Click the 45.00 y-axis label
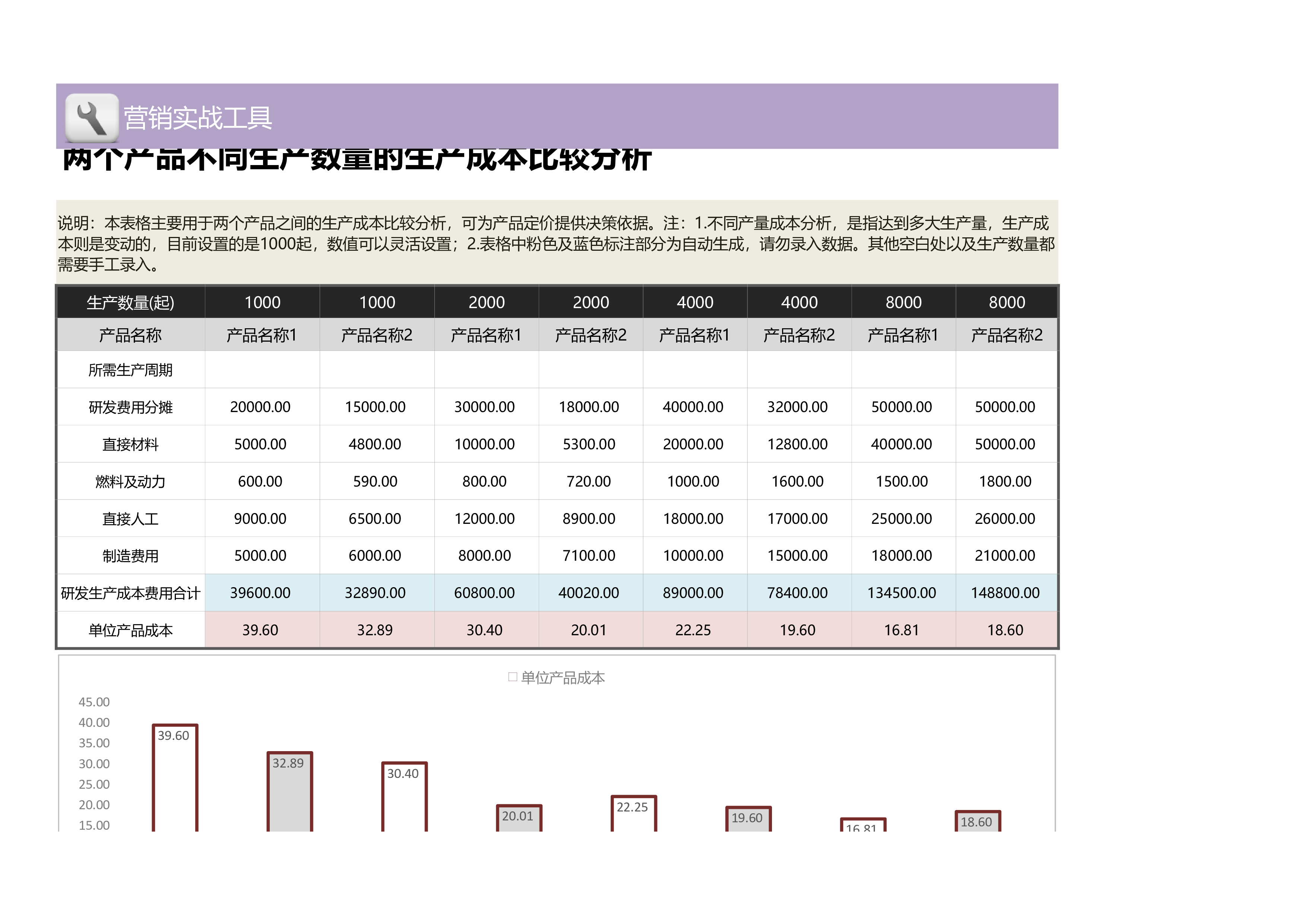The height and width of the screenshot is (924, 1307). [x=94, y=702]
